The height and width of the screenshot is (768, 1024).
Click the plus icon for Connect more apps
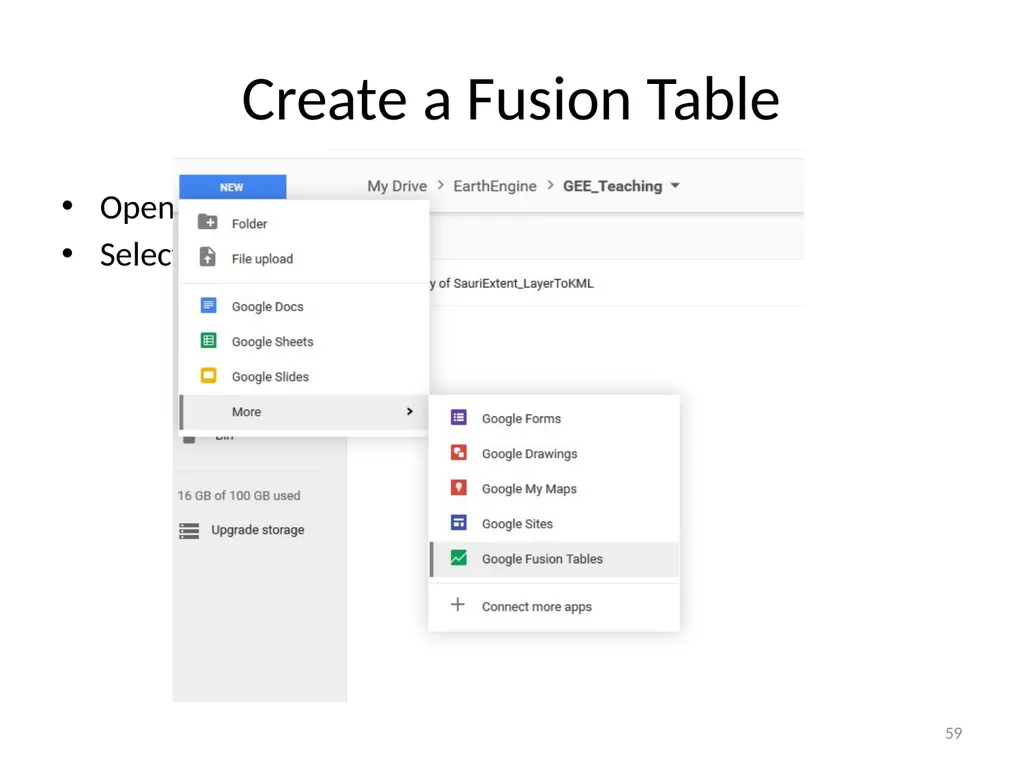pos(458,605)
